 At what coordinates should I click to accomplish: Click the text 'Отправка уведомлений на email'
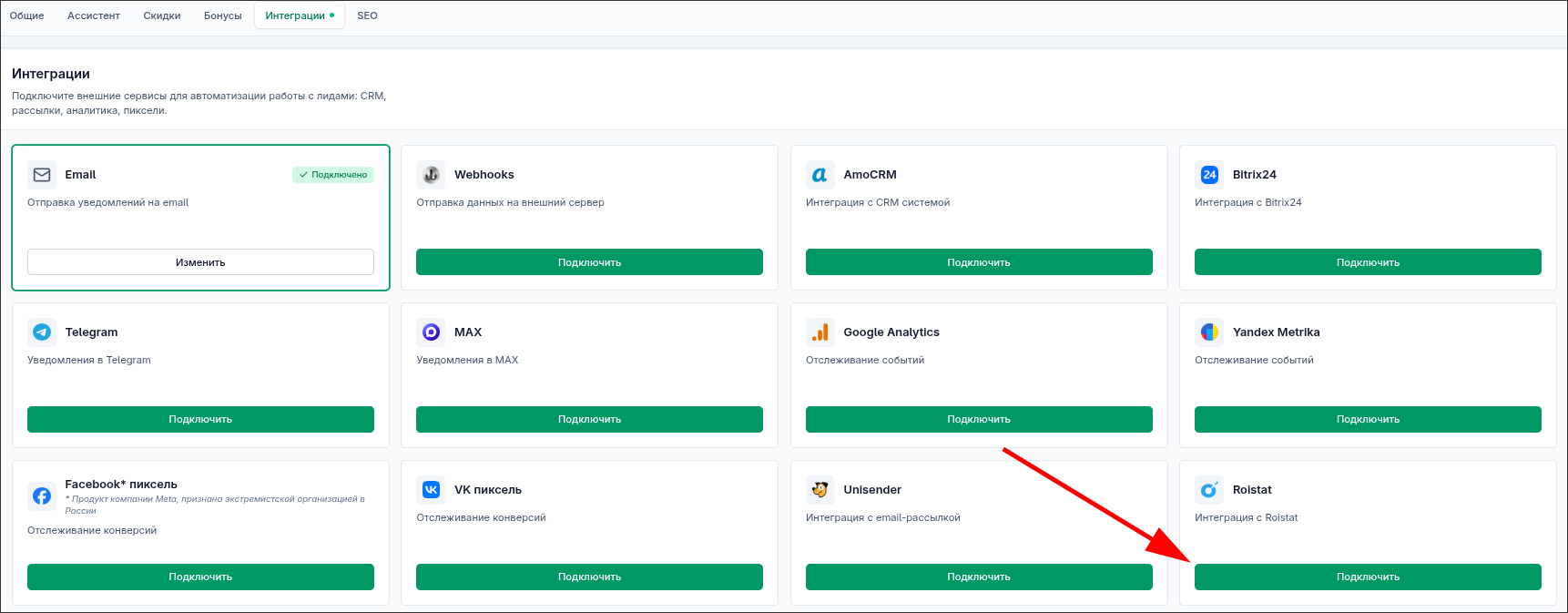(108, 203)
